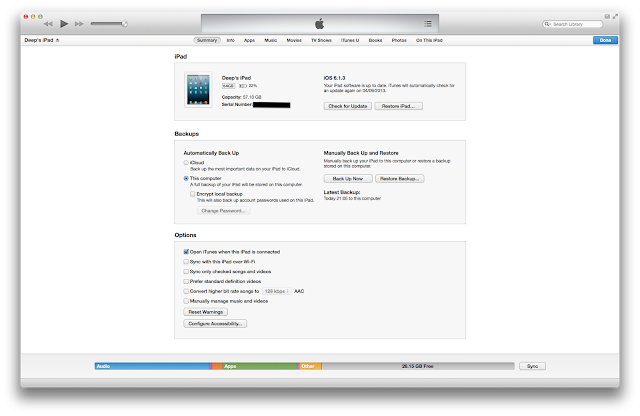Switch to the Music tab
The image size is (640, 416).
click(x=271, y=40)
